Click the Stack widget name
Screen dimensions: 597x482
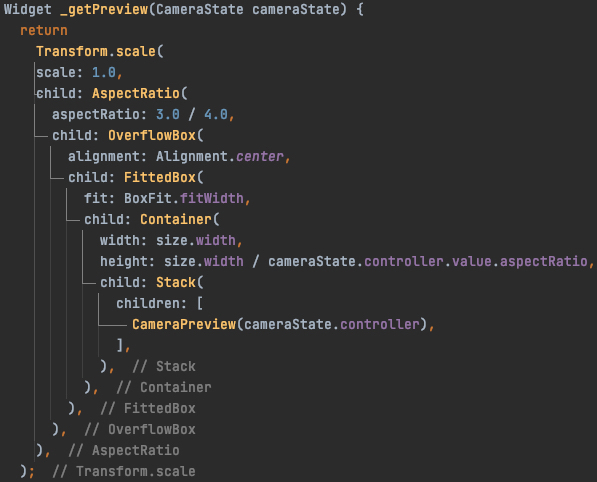pyautogui.click(x=176, y=282)
